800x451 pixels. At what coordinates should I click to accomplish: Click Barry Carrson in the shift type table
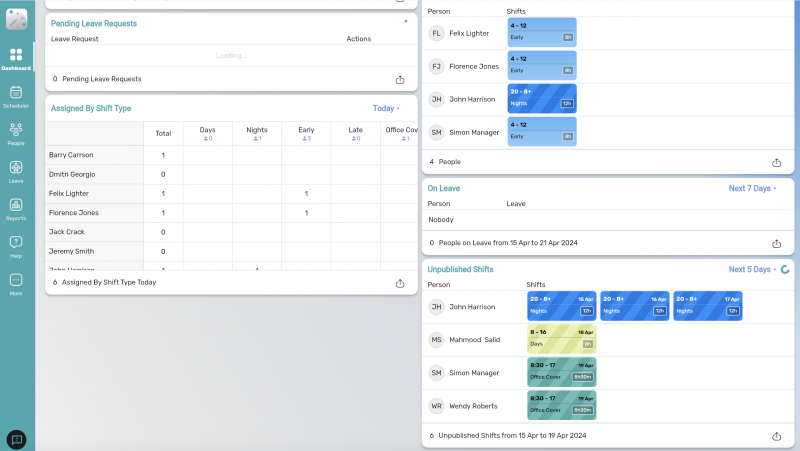tap(71, 155)
